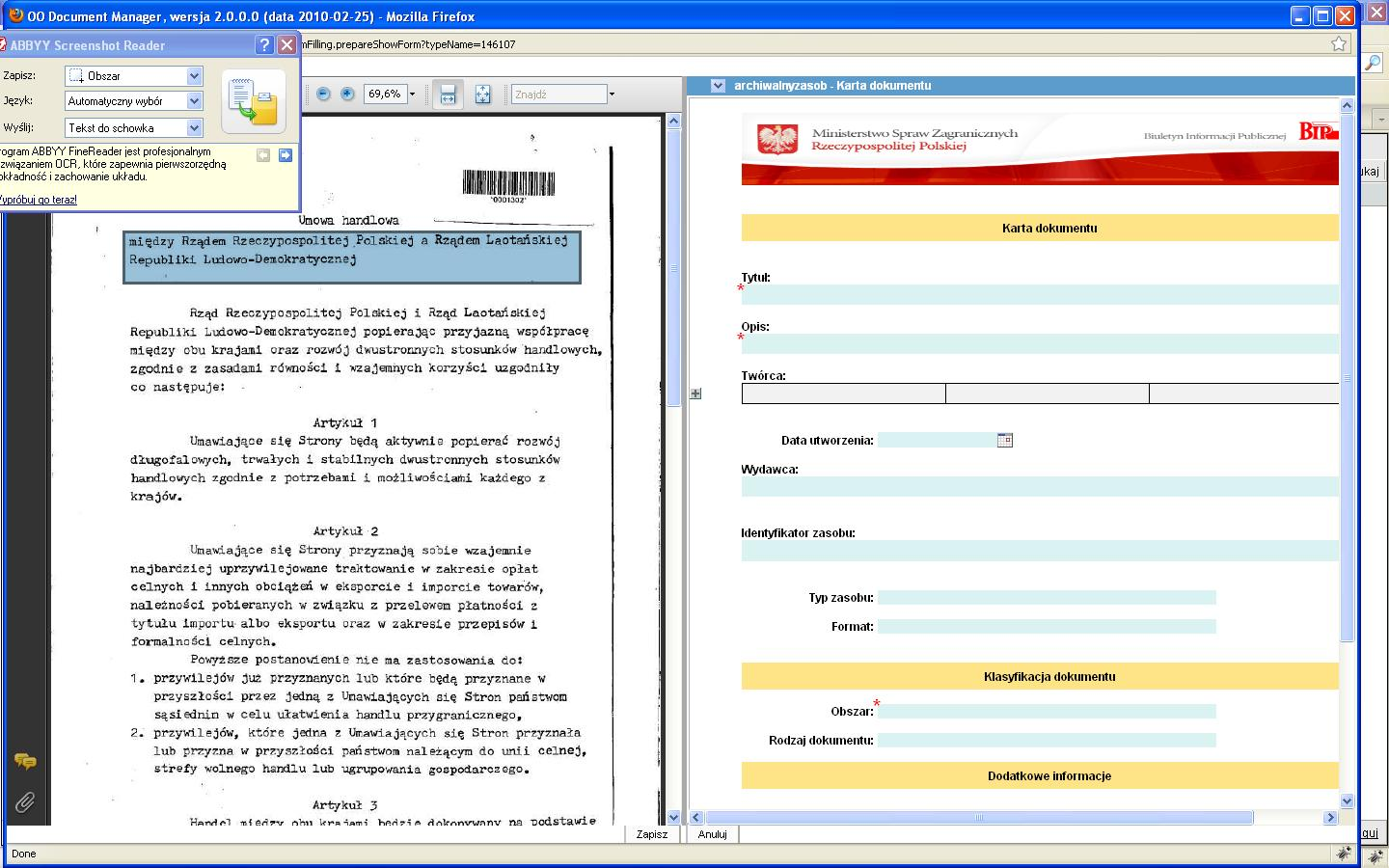Show previous ABBYY tip with grey arrow

click(263, 155)
